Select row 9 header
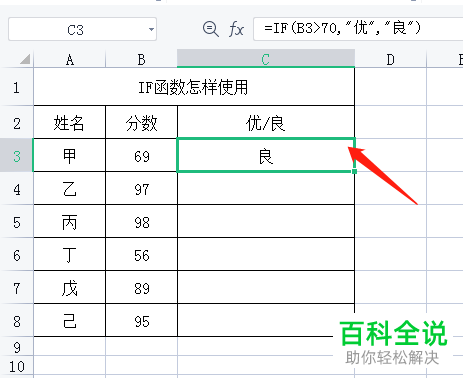463x378 pixels. click(x=16, y=346)
